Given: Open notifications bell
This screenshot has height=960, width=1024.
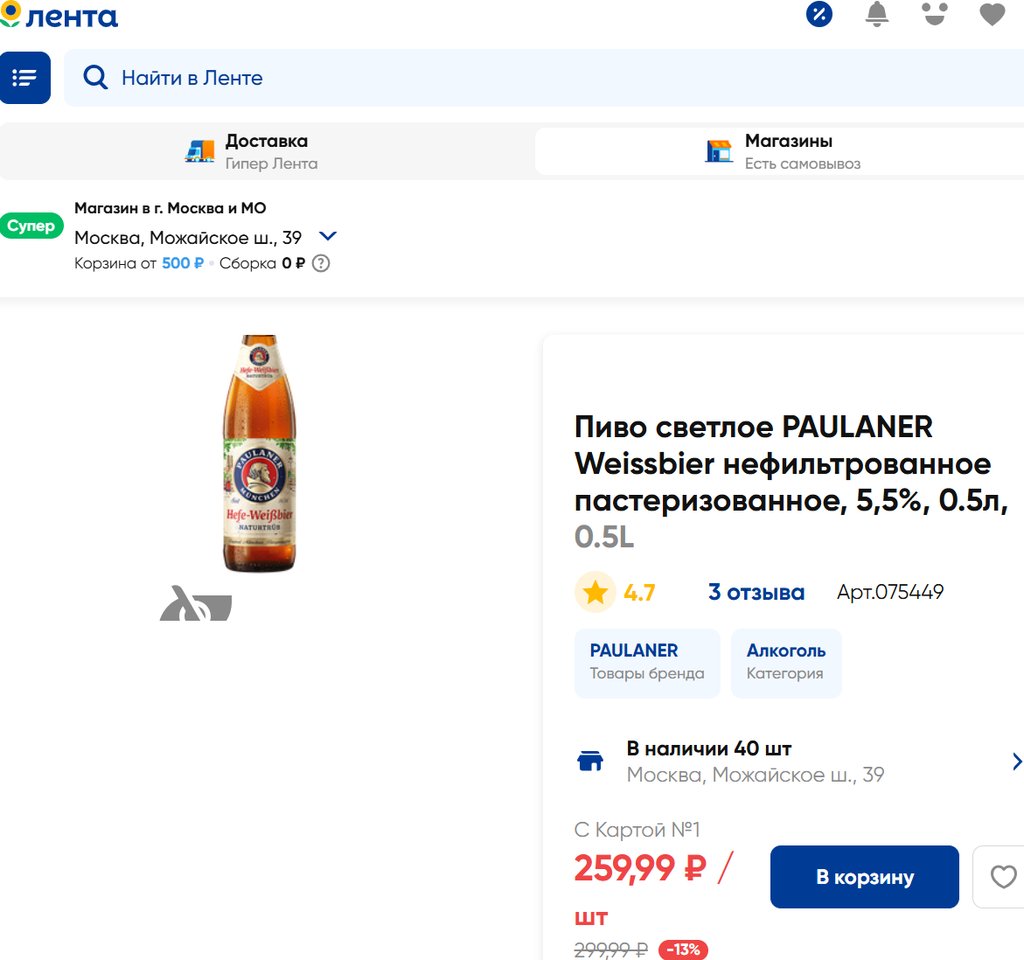Looking at the screenshot, I should [x=876, y=14].
